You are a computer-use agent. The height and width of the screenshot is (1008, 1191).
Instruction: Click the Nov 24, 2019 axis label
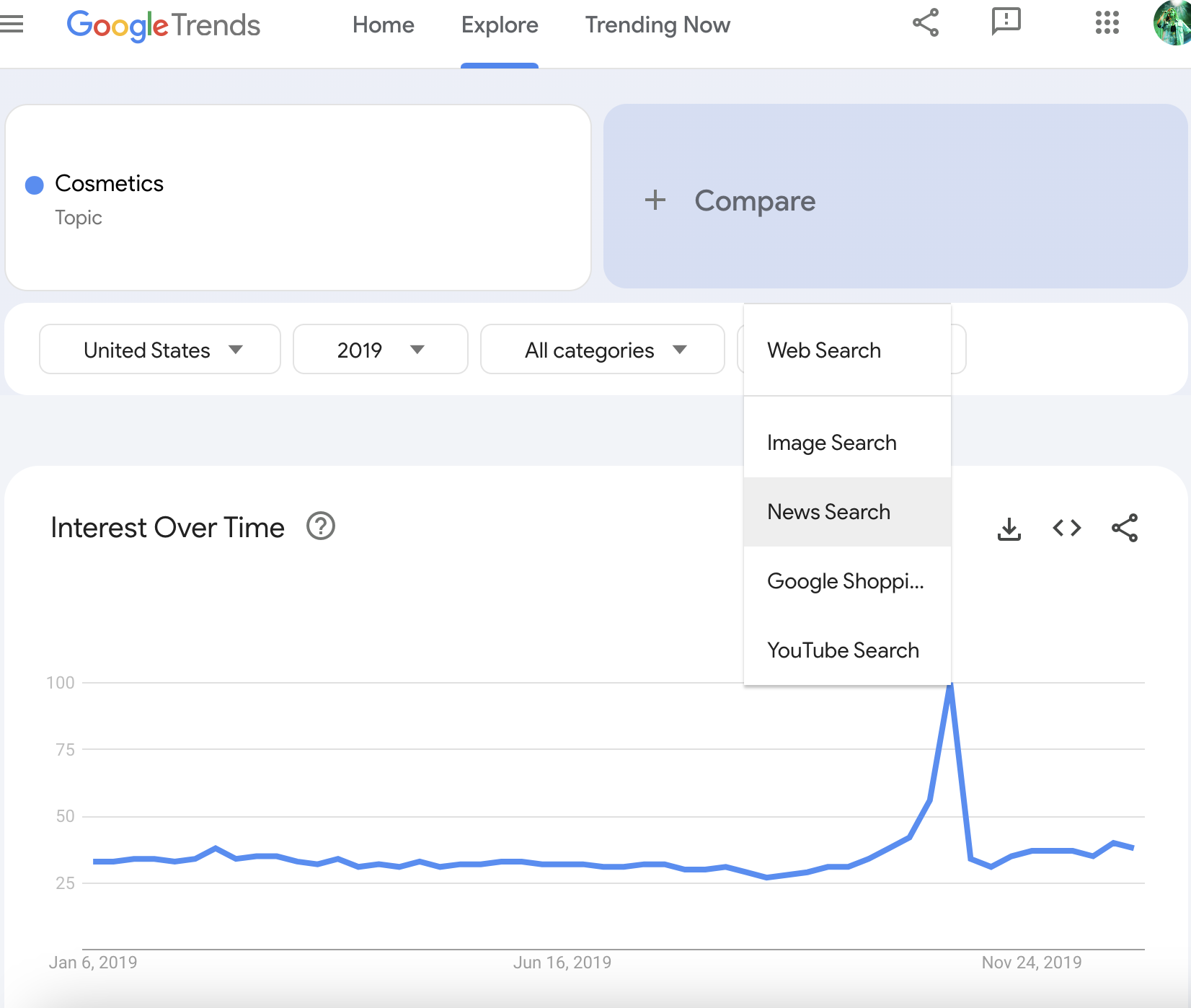tap(1032, 963)
